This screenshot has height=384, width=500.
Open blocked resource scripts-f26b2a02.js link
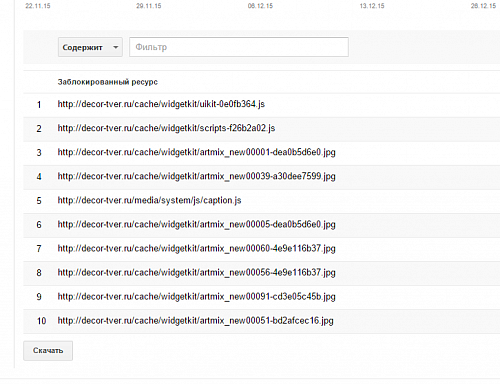(x=166, y=128)
